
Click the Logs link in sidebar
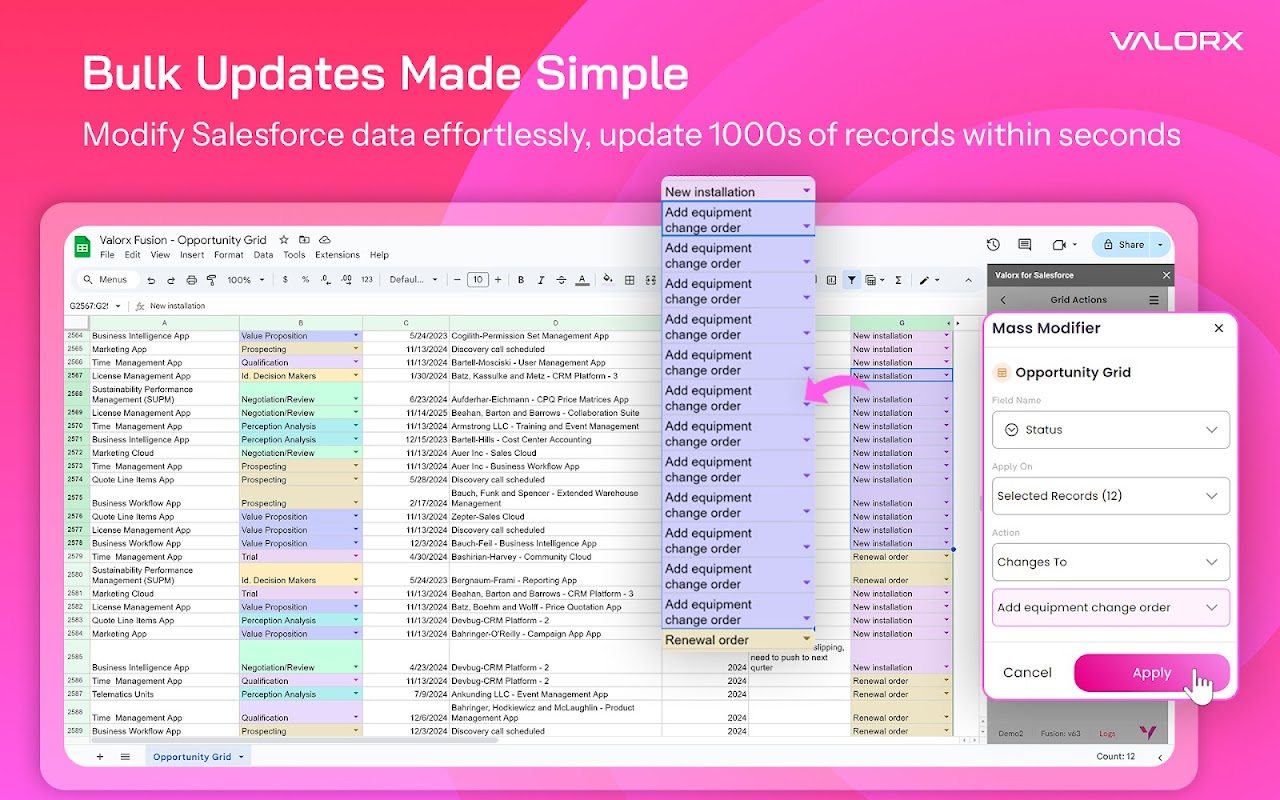1107,733
